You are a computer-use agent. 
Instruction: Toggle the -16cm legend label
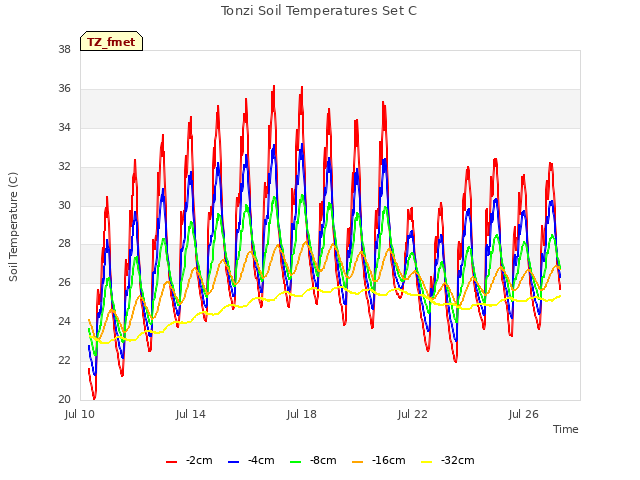389,460
